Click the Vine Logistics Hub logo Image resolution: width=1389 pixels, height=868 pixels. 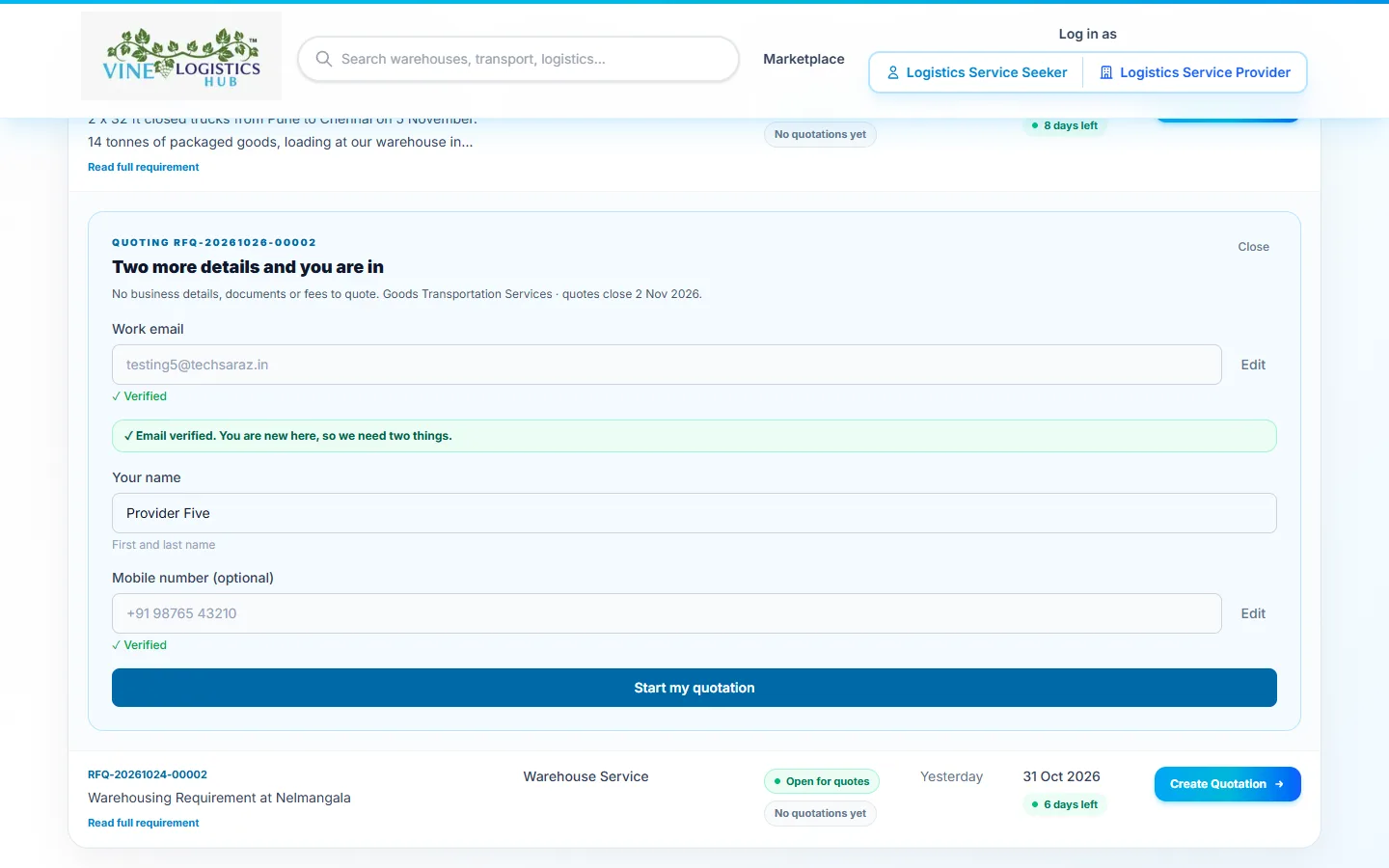(x=181, y=56)
